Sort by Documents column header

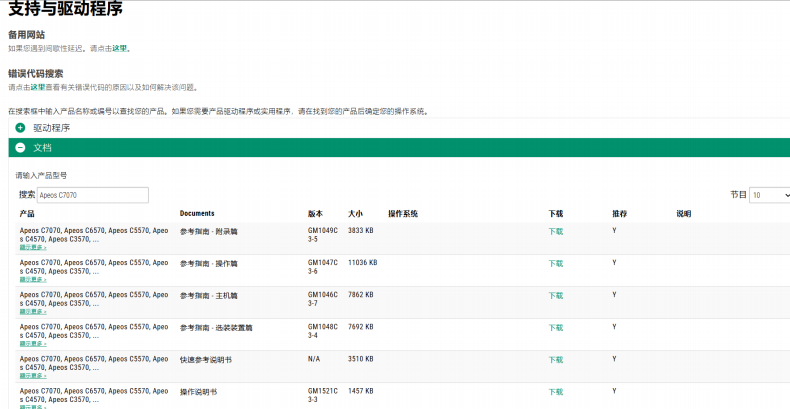[197, 214]
